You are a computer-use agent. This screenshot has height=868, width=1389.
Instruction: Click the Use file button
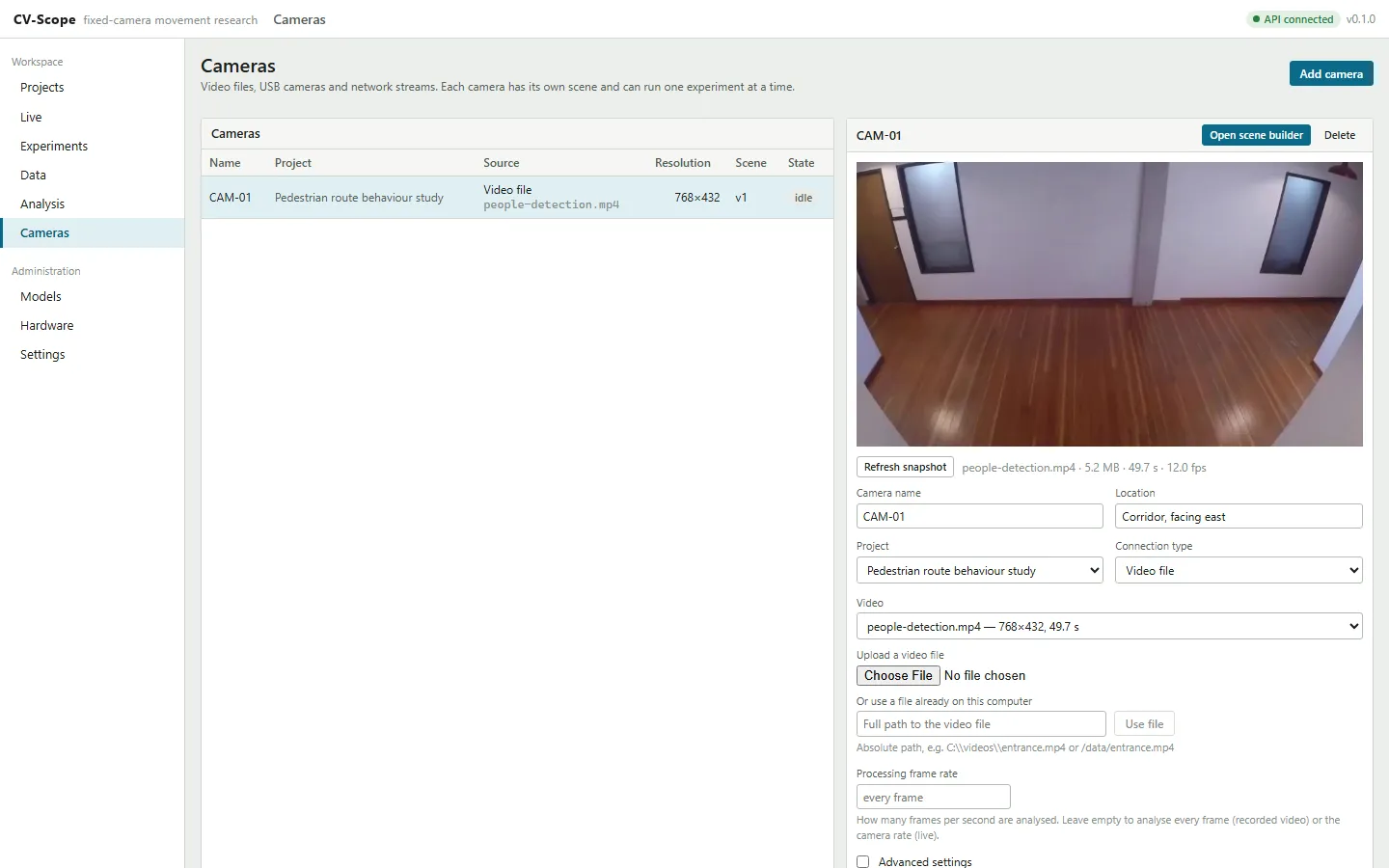pyautogui.click(x=1144, y=723)
